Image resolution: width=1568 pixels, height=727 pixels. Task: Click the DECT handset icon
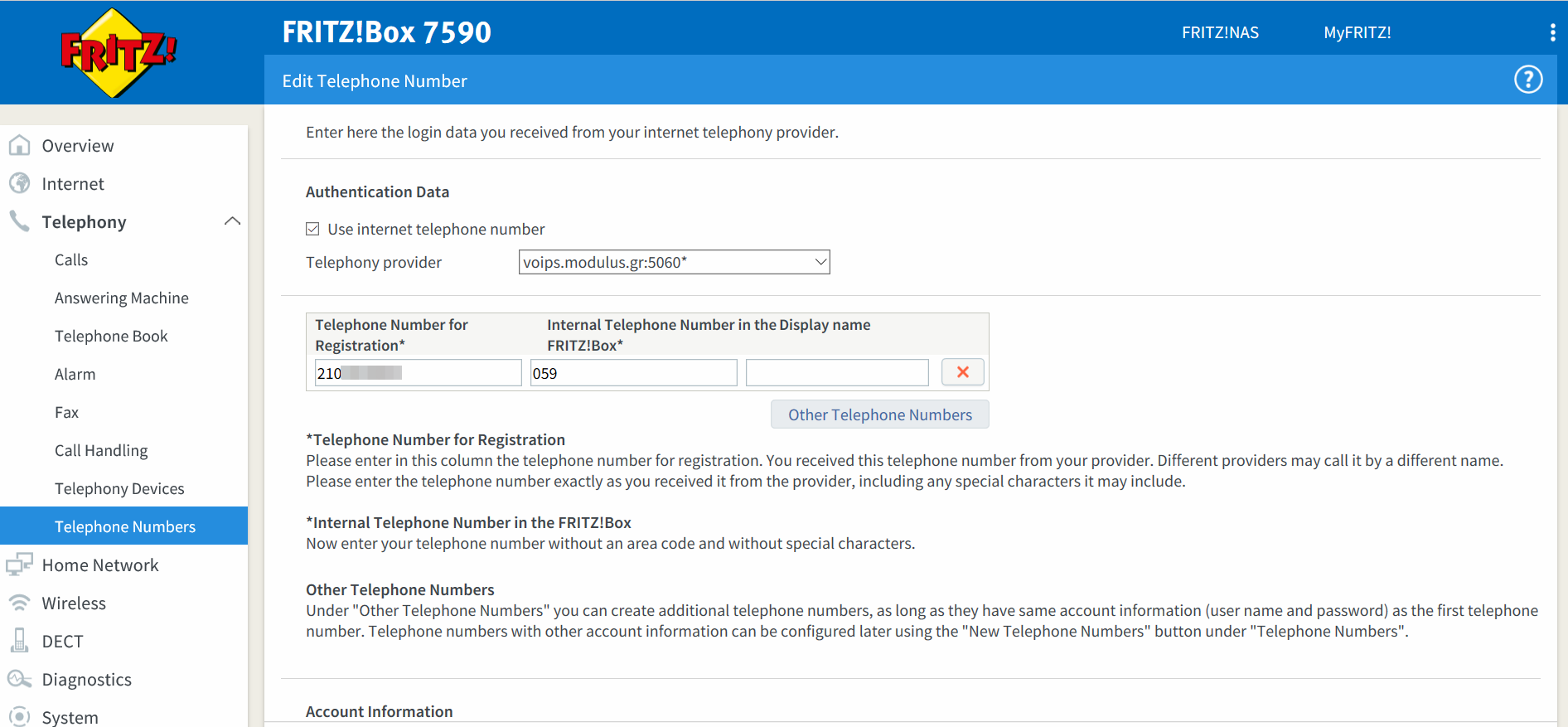pyautogui.click(x=19, y=640)
